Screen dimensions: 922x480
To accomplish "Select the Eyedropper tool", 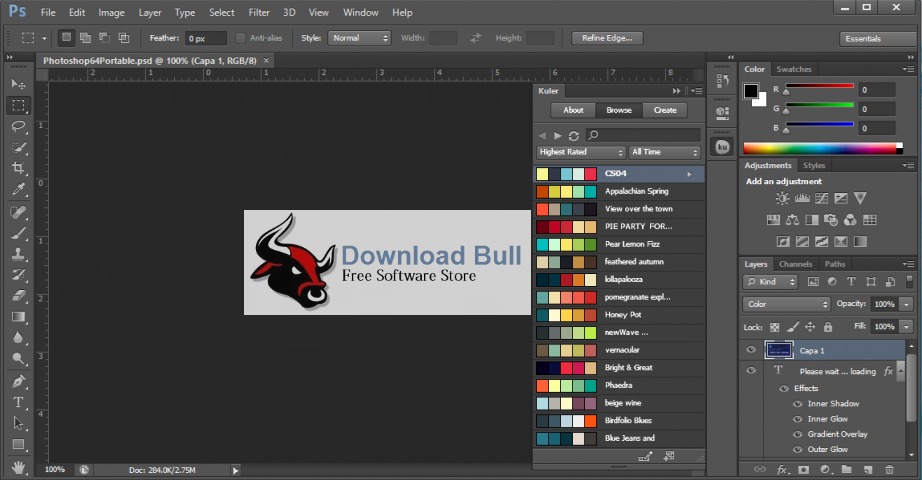I will (x=18, y=189).
